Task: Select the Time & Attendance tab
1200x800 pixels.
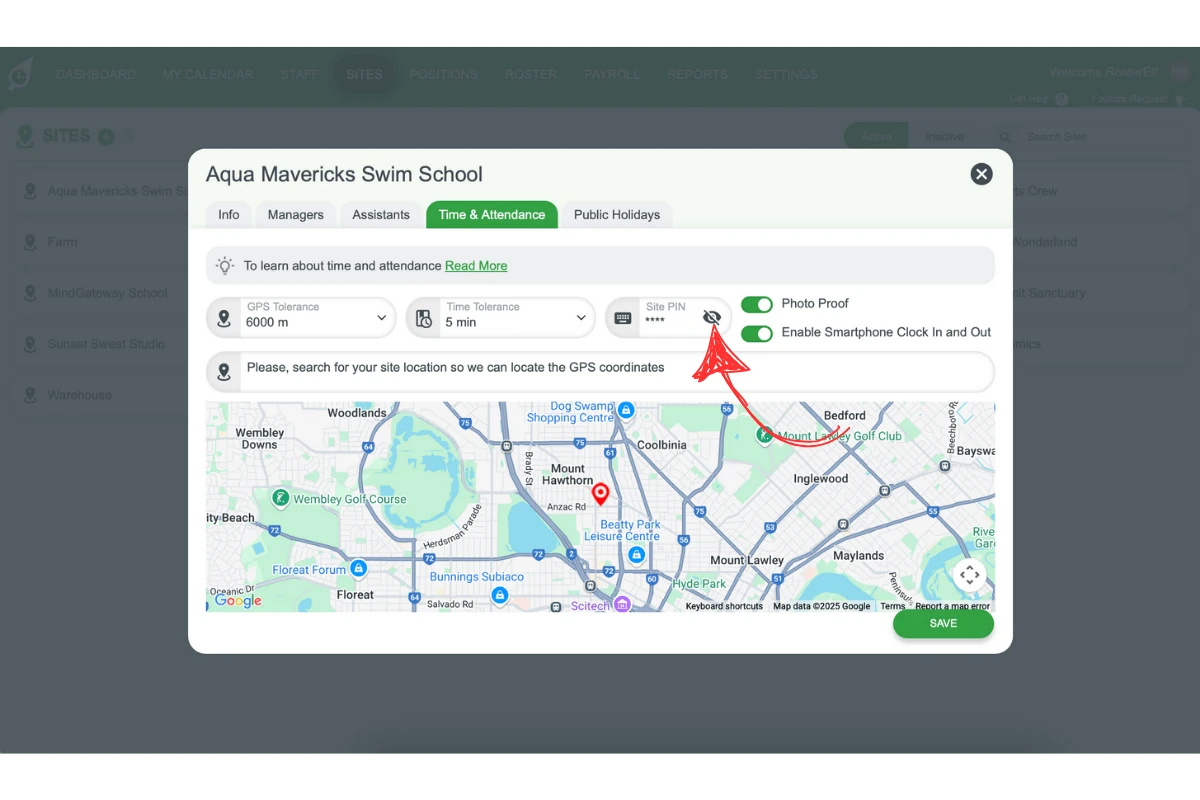Action: 492,215
